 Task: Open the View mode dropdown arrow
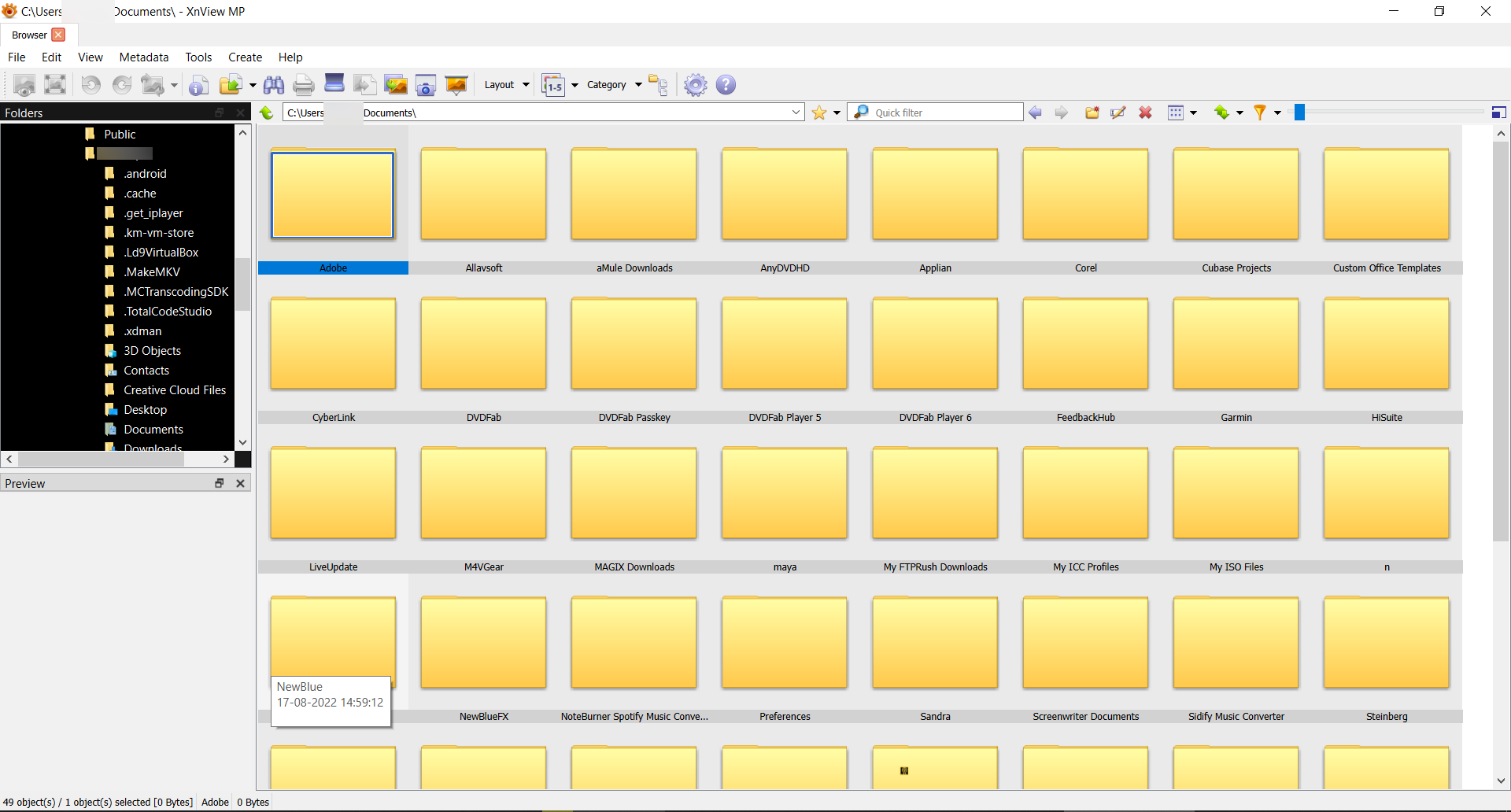click(1194, 113)
